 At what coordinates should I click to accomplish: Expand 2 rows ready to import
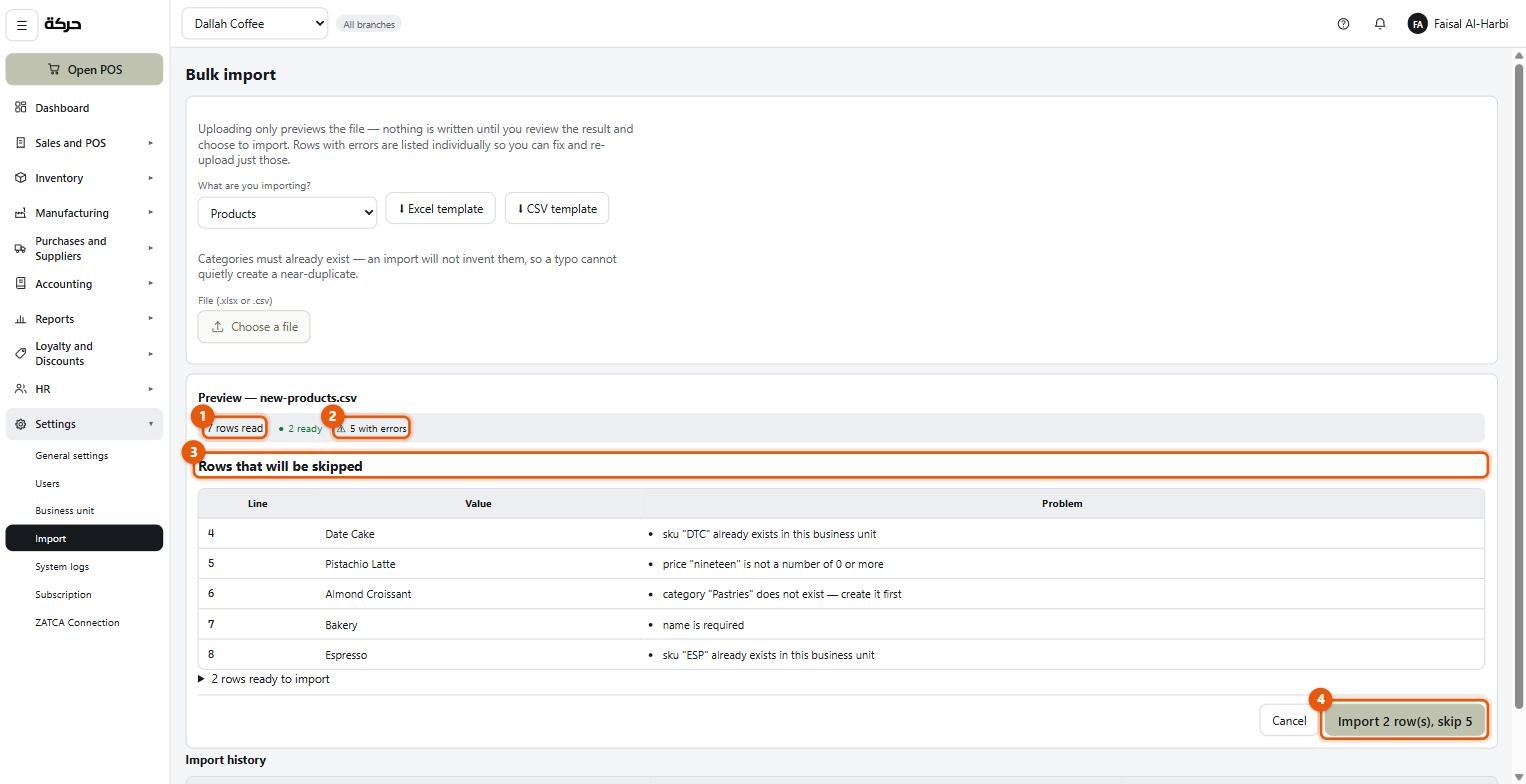point(264,679)
